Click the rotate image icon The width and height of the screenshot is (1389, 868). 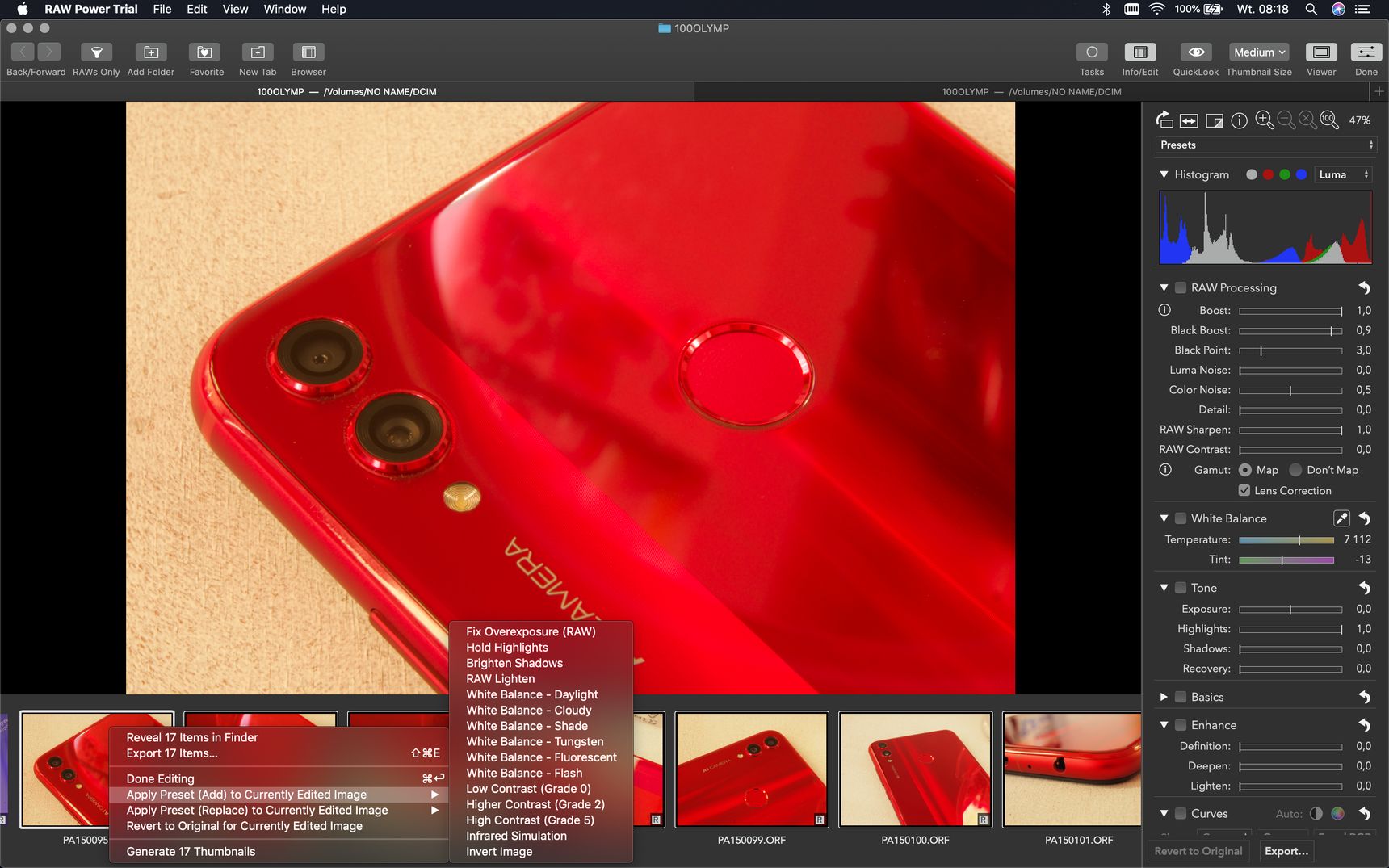point(1164,120)
